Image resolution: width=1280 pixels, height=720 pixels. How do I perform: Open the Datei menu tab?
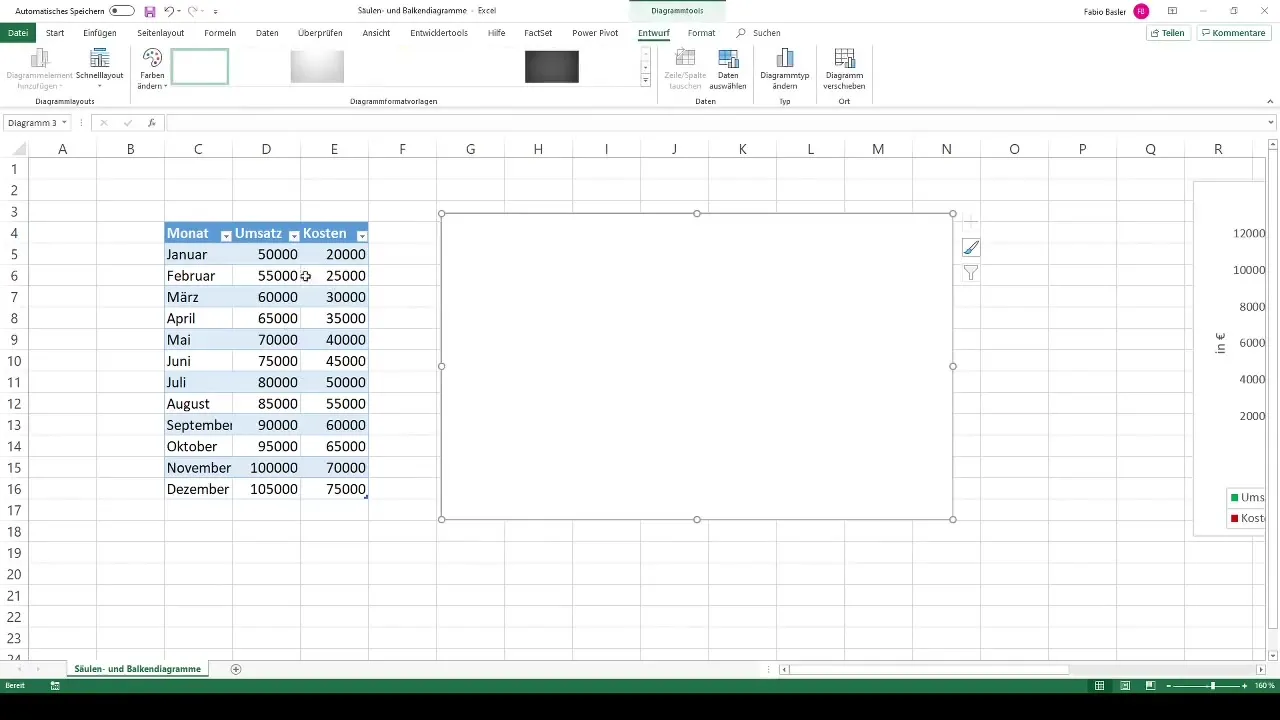click(x=18, y=33)
